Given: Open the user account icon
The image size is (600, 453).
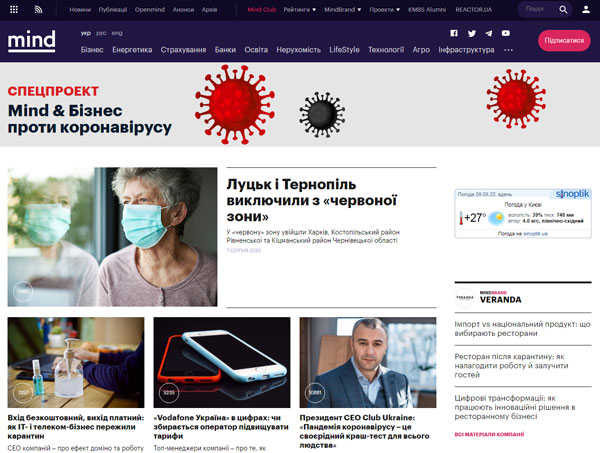Looking at the screenshot, I should [586, 10].
